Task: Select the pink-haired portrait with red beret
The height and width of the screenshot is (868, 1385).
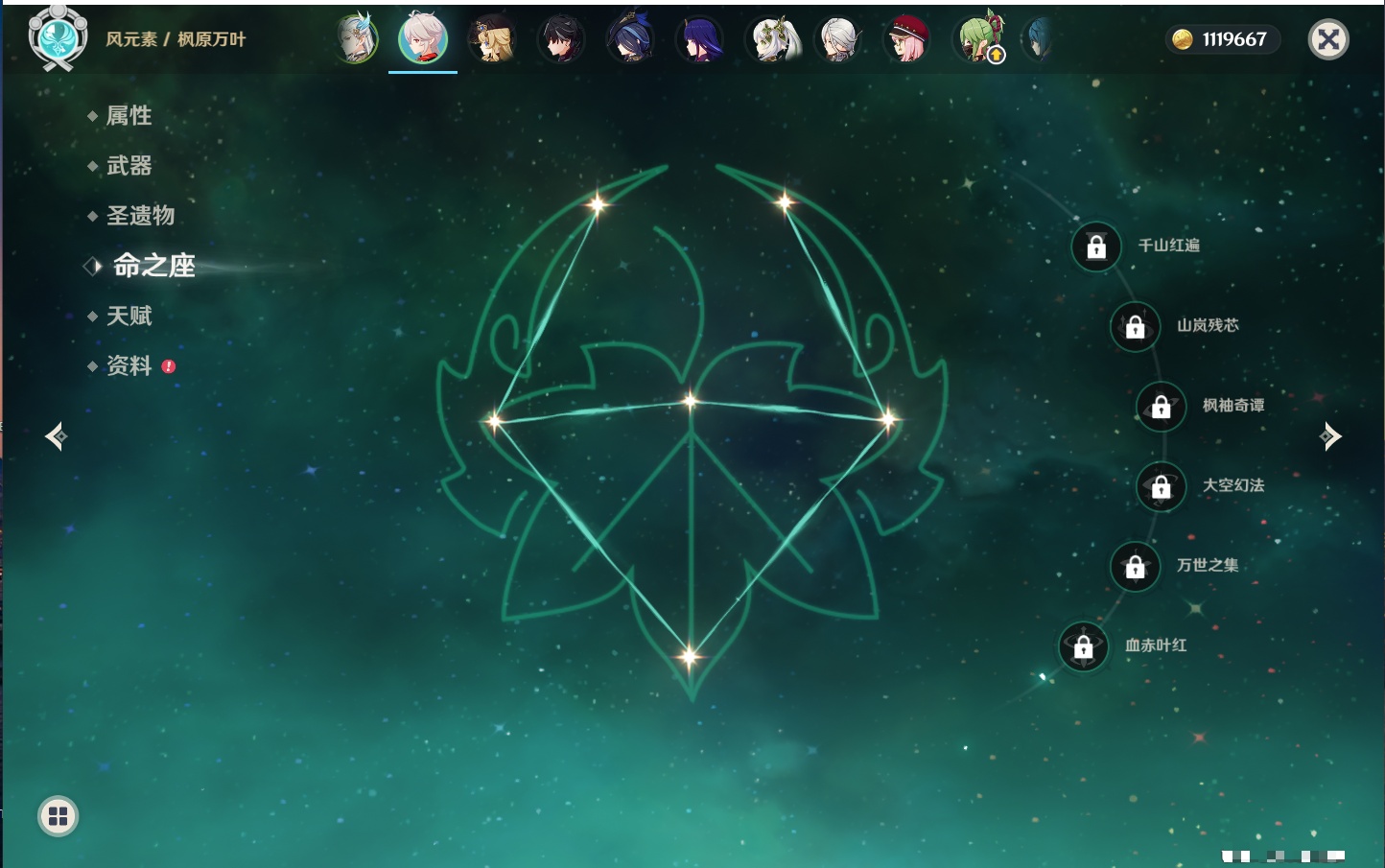Action: pos(907,39)
